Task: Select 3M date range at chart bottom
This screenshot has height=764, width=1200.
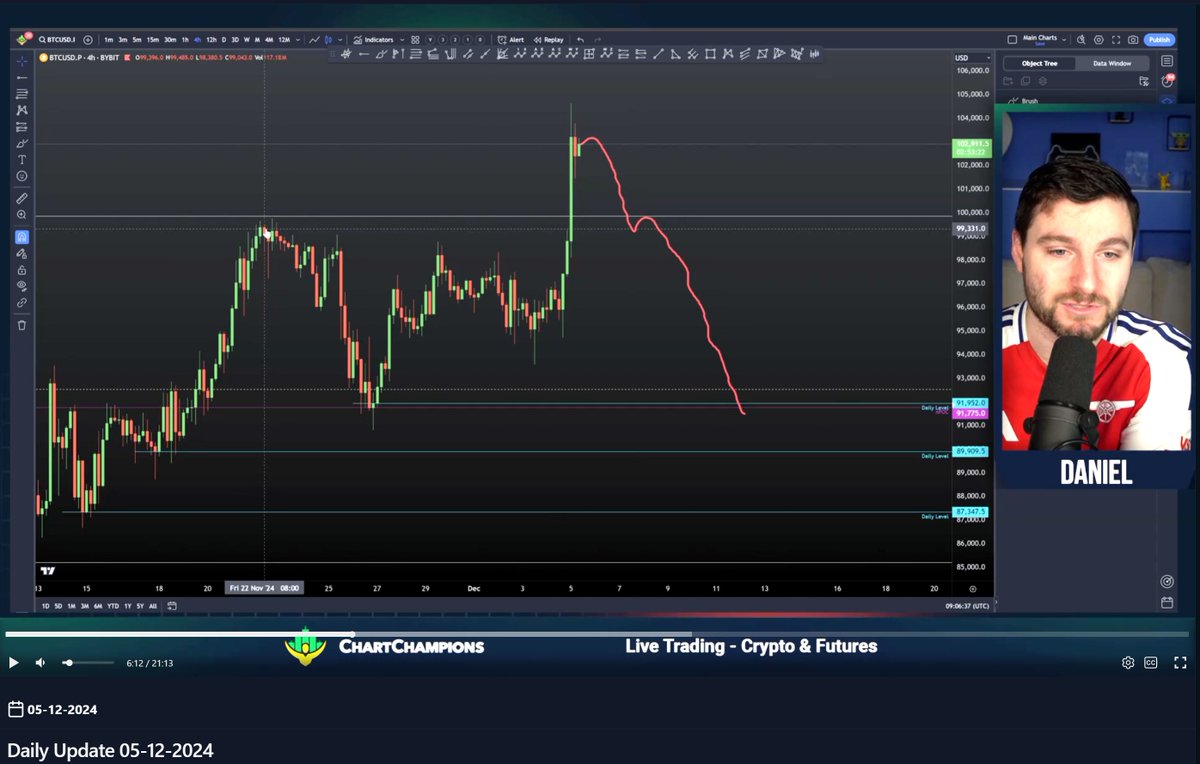Action: pos(84,606)
